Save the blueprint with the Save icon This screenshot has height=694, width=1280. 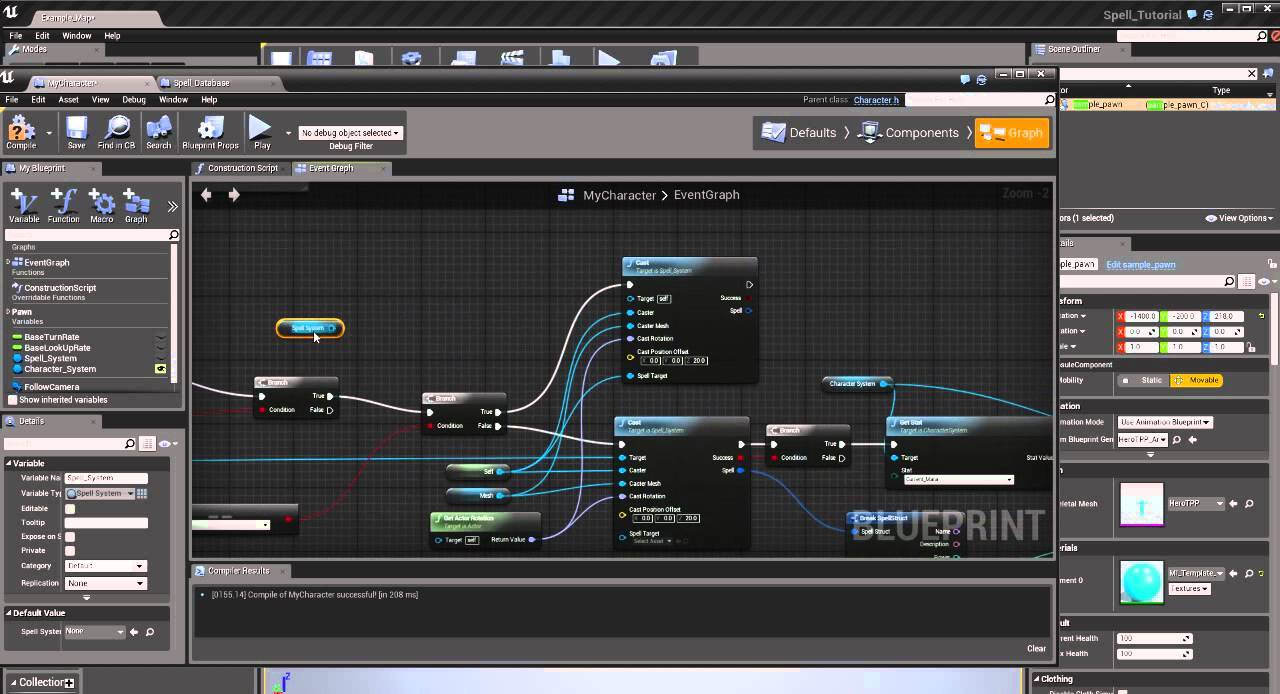76,132
